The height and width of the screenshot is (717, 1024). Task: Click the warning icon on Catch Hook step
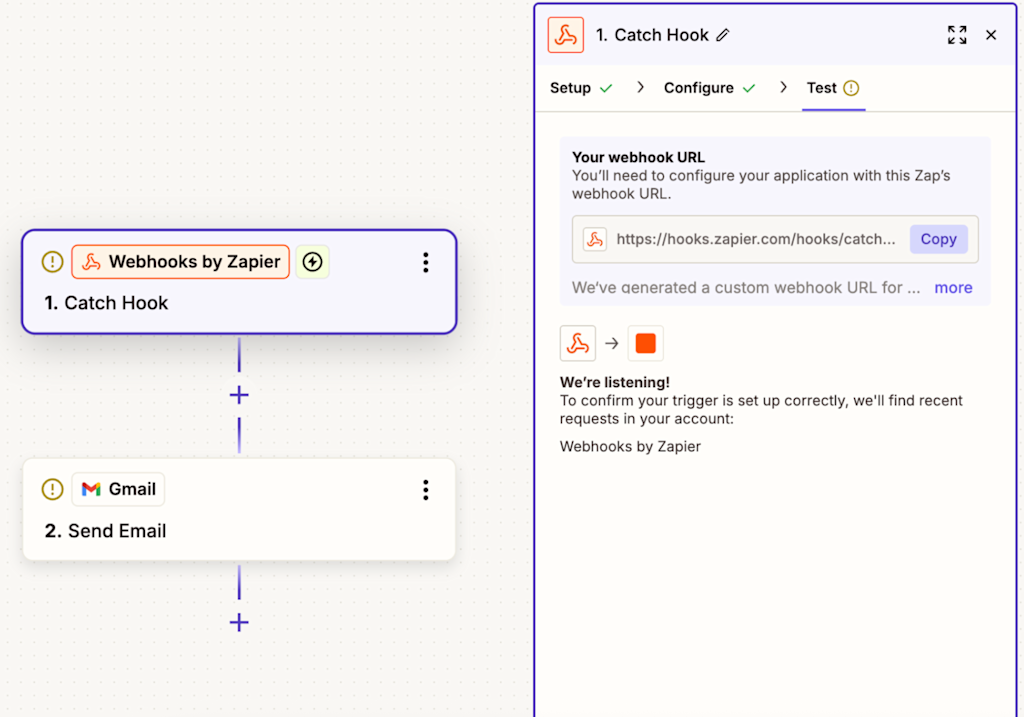point(52,262)
